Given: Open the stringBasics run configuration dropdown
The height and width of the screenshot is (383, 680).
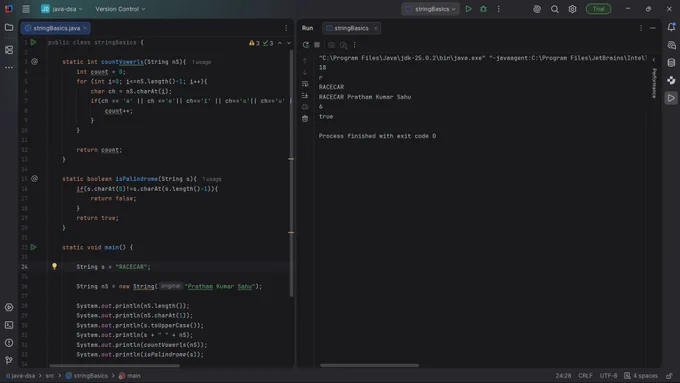Looking at the screenshot, I should tap(430, 9).
